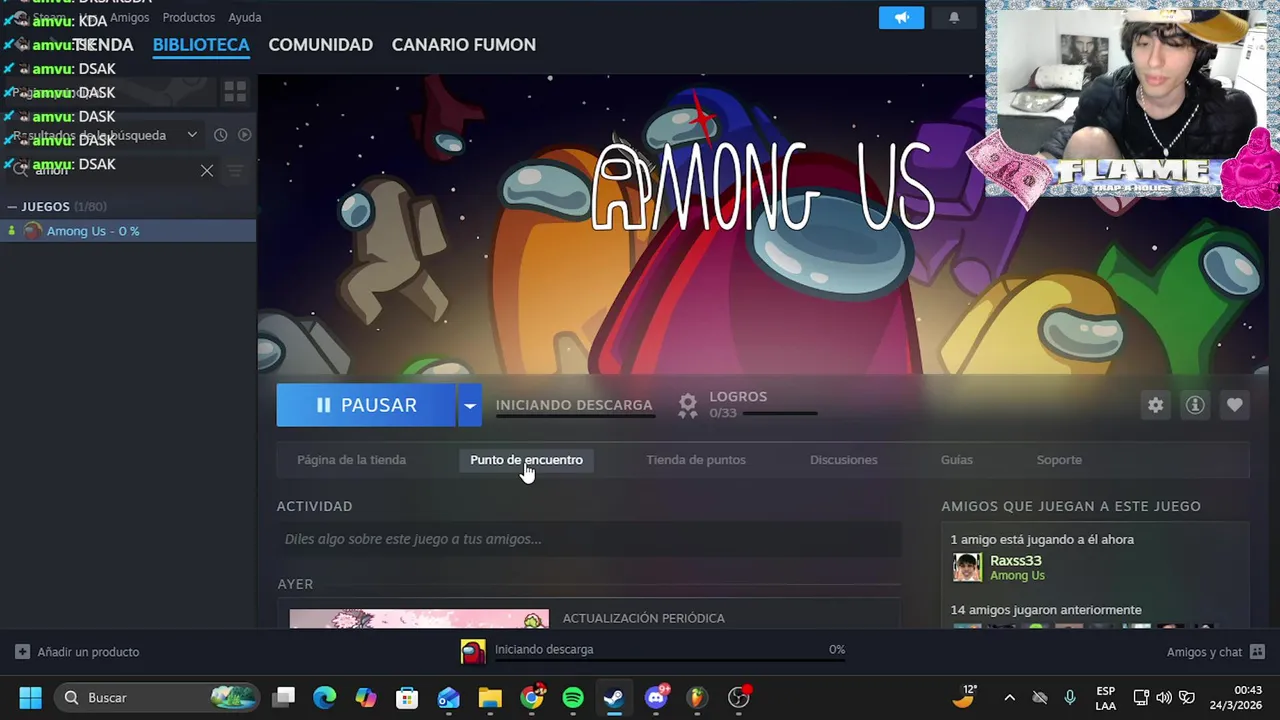Image resolution: width=1280 pixels, height=720 pixels.
Task: Launch Microsoft Edge from taskbar
Action: (324, 697)
